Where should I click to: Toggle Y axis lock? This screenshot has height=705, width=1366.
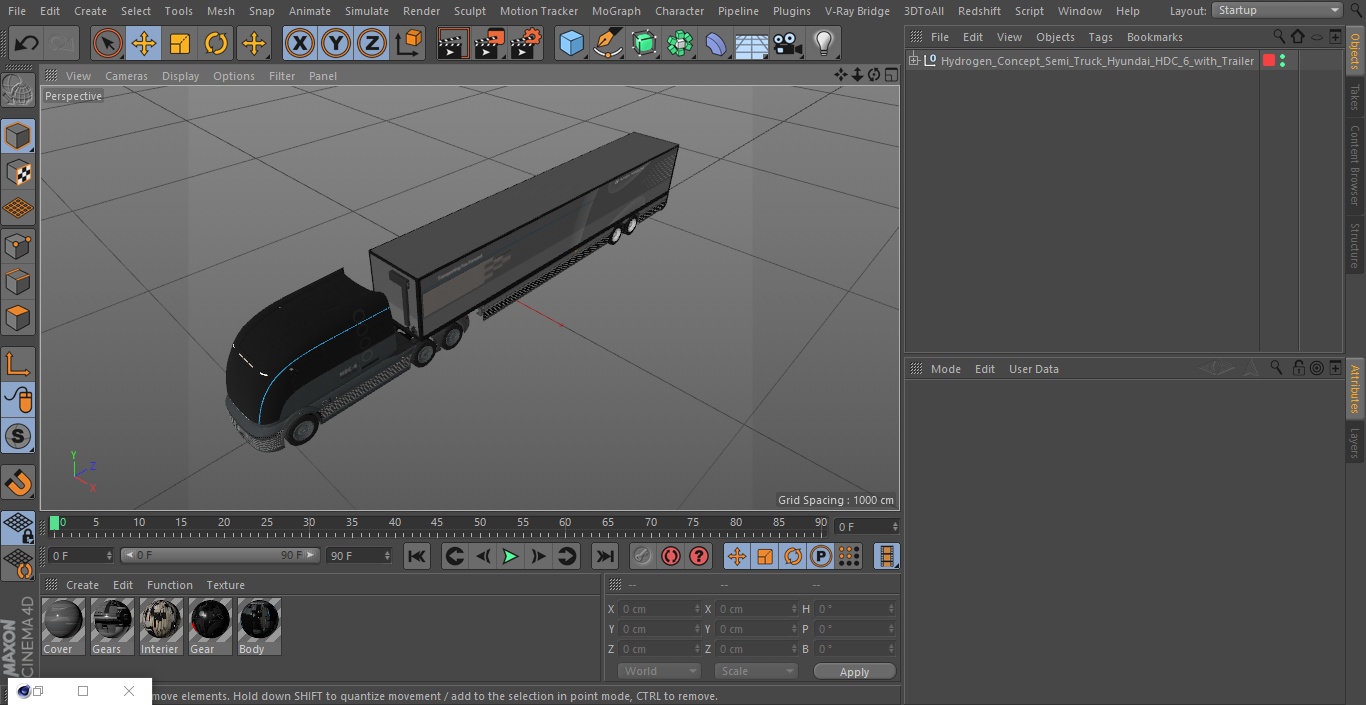click(335, 43)
